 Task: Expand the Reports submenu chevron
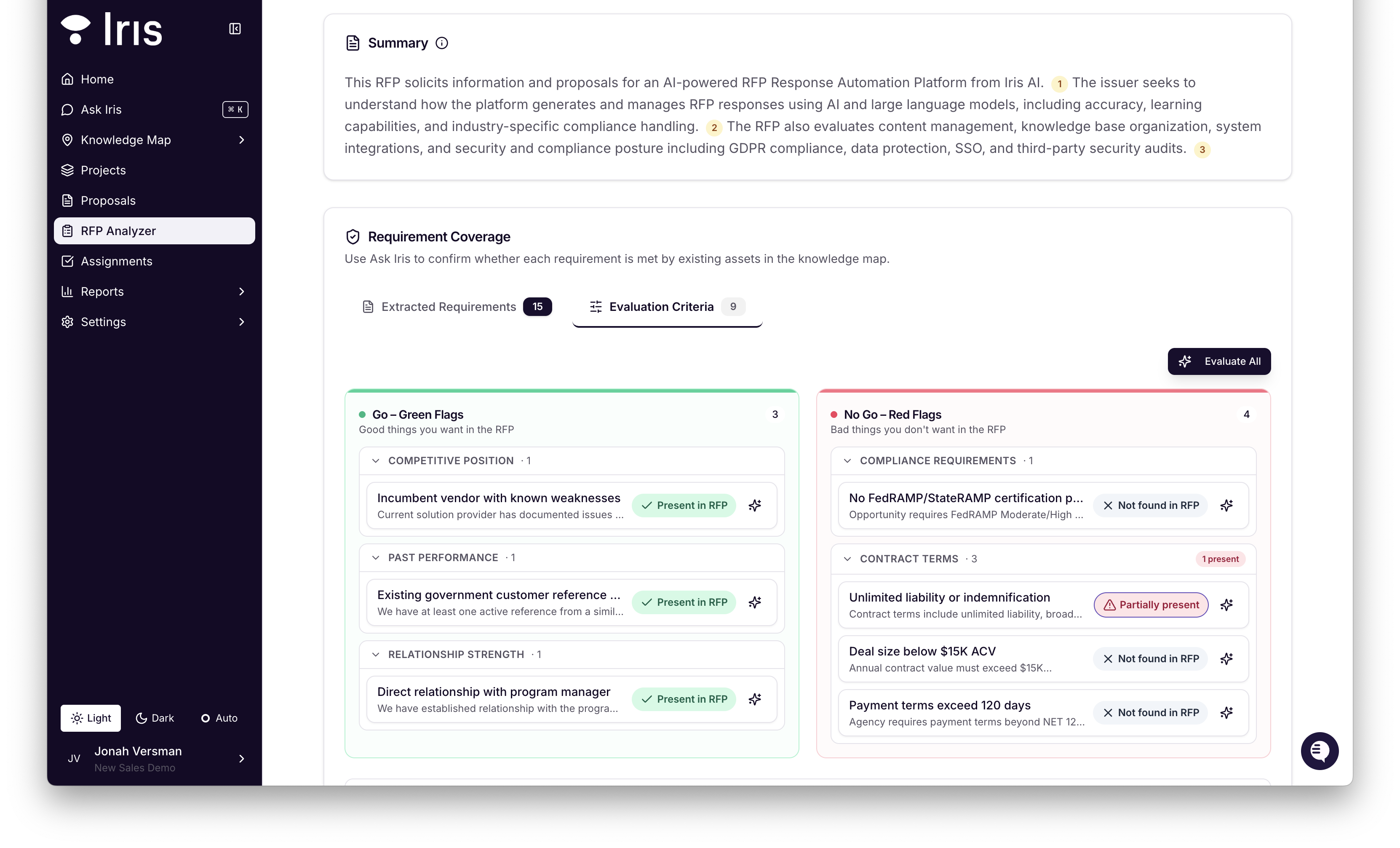[x=241, y=292]
